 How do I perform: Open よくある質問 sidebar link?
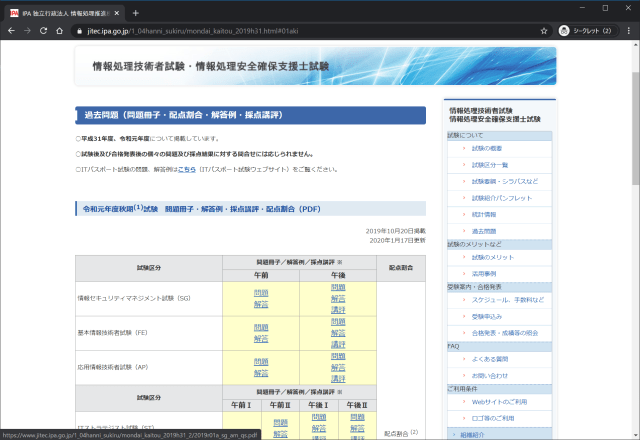(490, 359)
